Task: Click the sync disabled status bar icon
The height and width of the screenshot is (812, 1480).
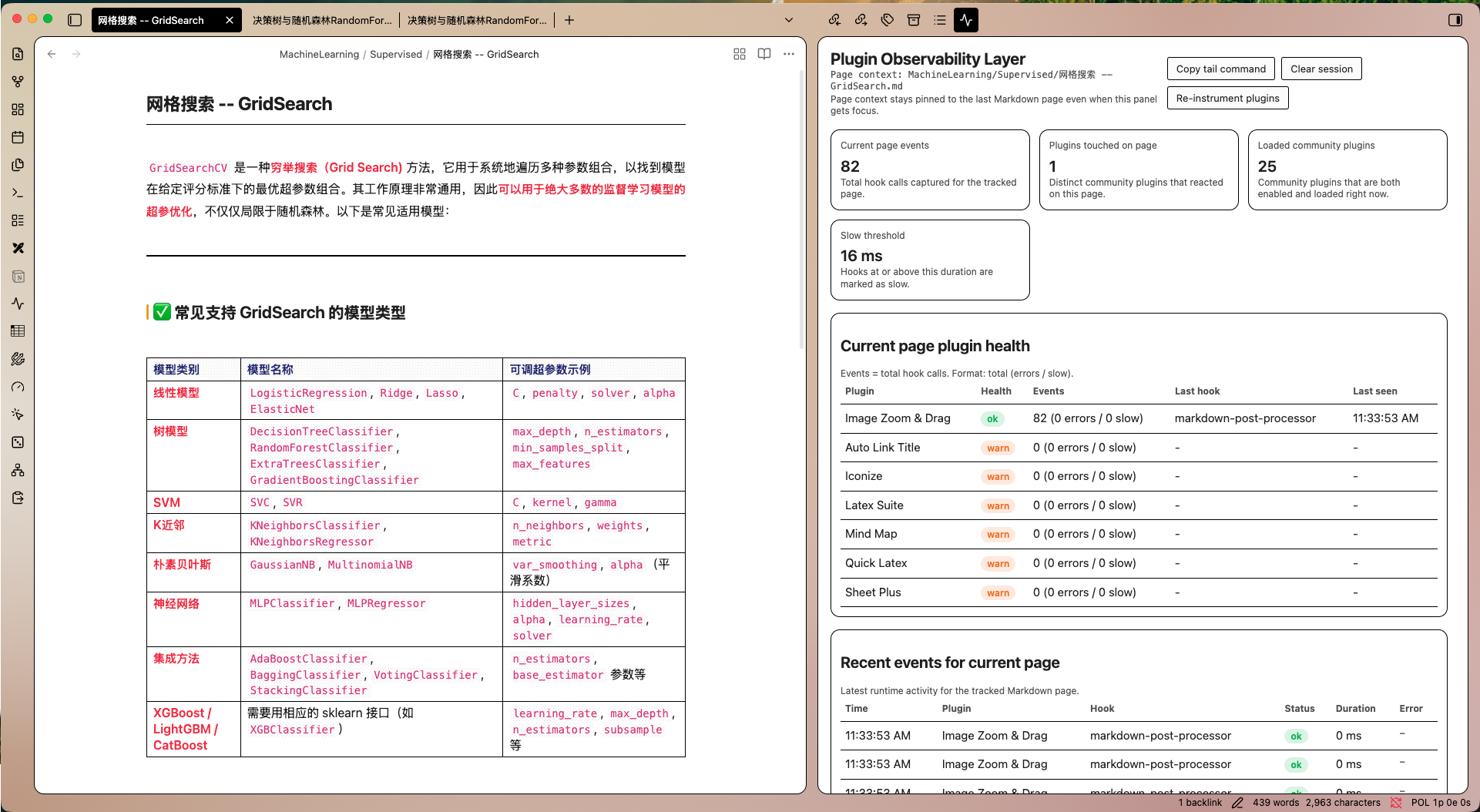Action: pyautogui.click(x=1396, y=803)
